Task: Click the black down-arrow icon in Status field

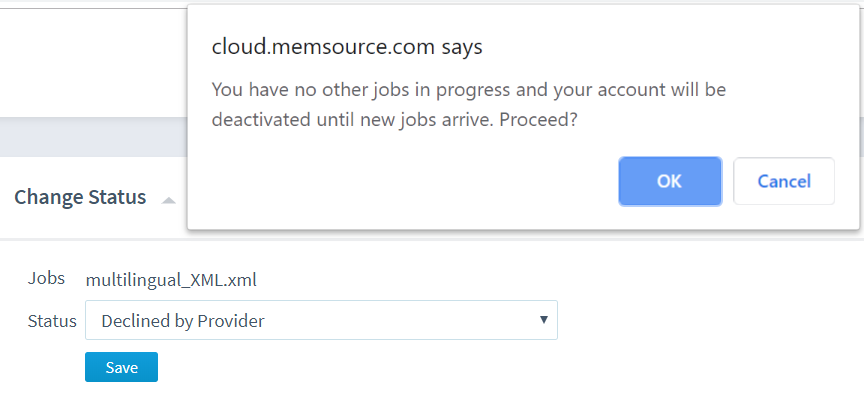Action: pos(544,320)
